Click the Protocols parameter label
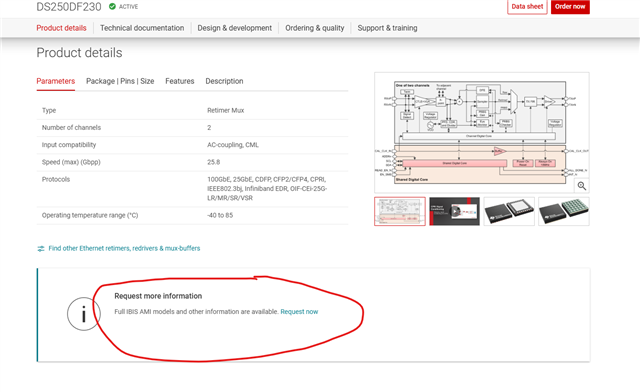Screen dimensions: 640x392 [x=56, y=179]
